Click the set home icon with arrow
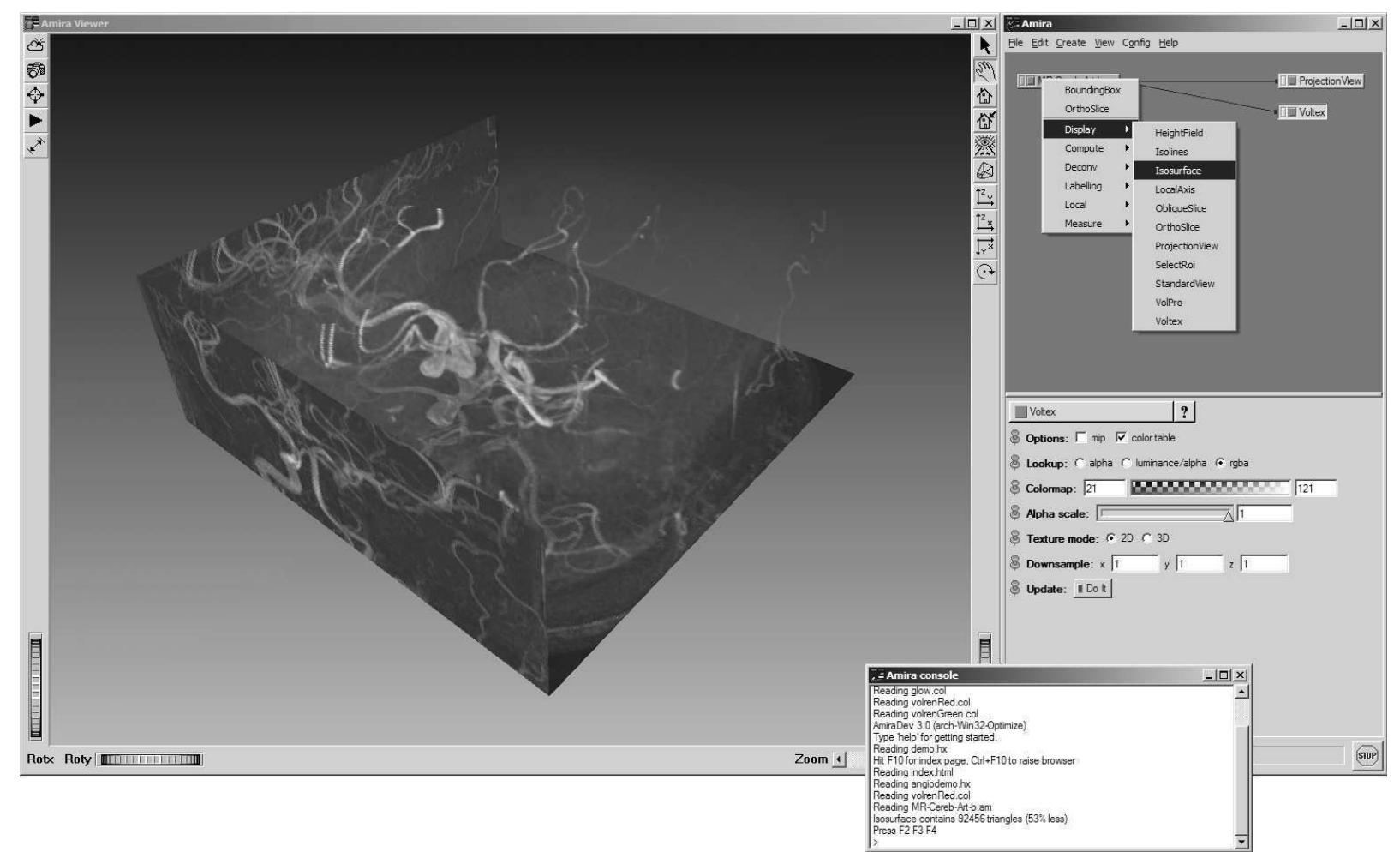Screen dimensions: 1400x852 (x=985, y=121)
